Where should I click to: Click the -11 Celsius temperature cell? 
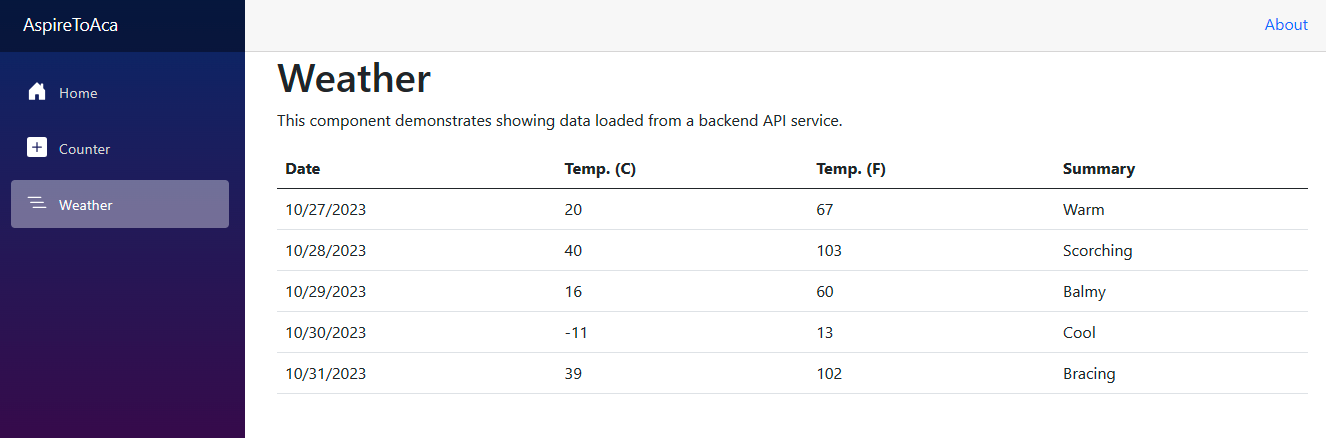(x=576, y=333)
